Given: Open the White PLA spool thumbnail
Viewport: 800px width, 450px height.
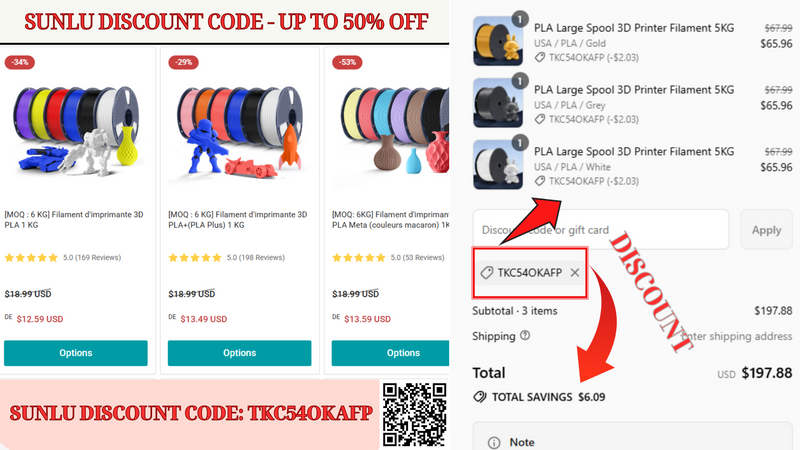Looking at the screenshot, I should (x=498, y=165).
